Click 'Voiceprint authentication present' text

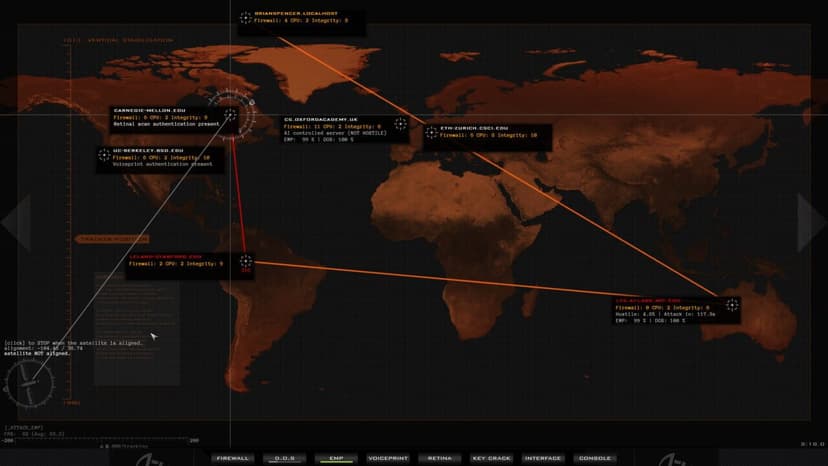(x=163, y=164)
